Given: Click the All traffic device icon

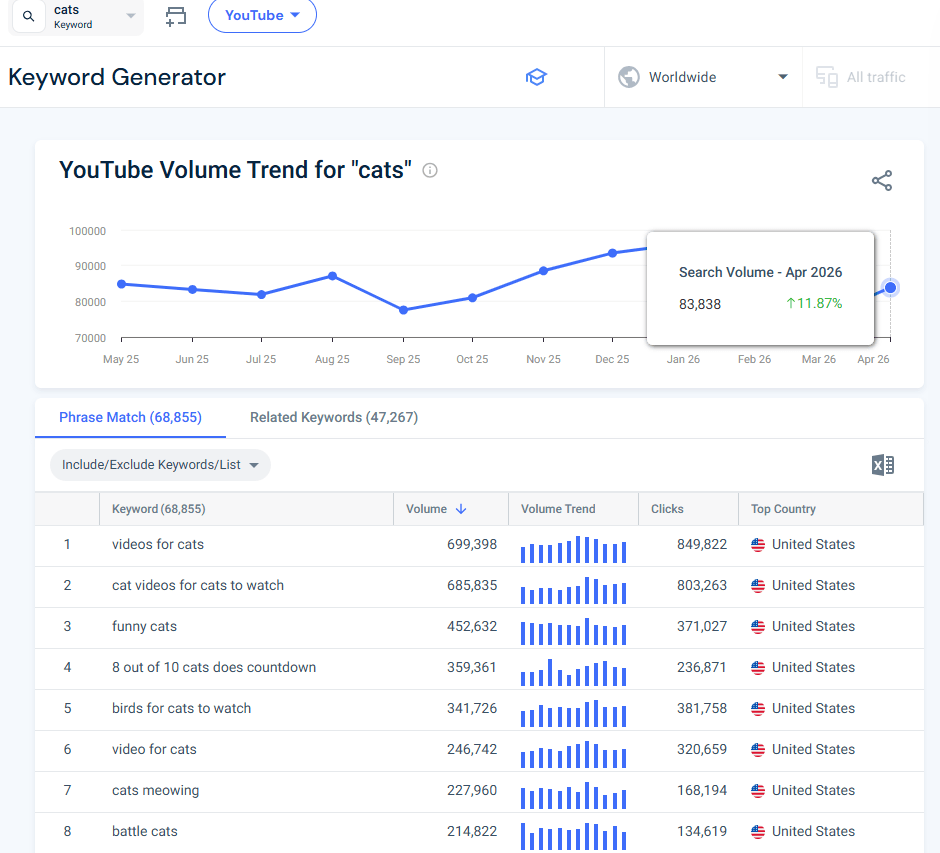Looking at the screenshot, I should click(827, 77).
